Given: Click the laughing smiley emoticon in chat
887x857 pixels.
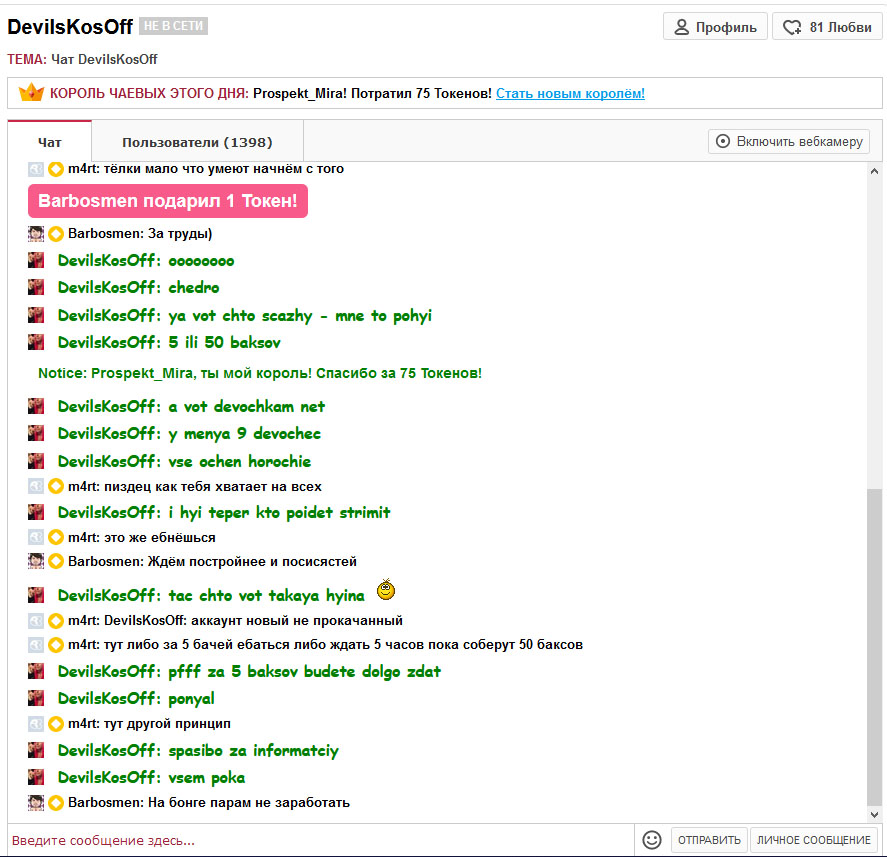Looking at the screenshot, I should pyautogui.click(x=386, y=590).
